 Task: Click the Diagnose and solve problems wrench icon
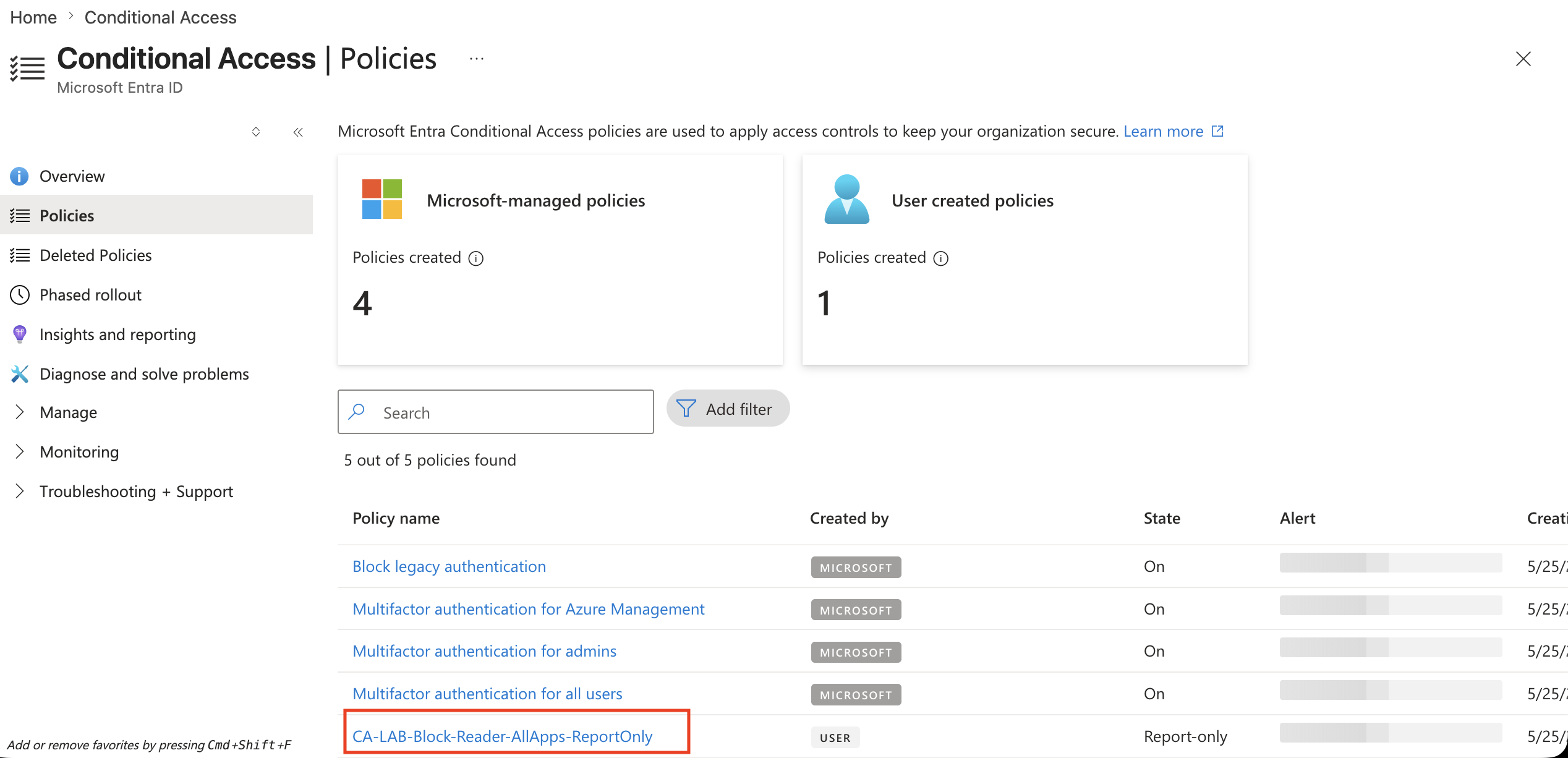pos(20,374)
